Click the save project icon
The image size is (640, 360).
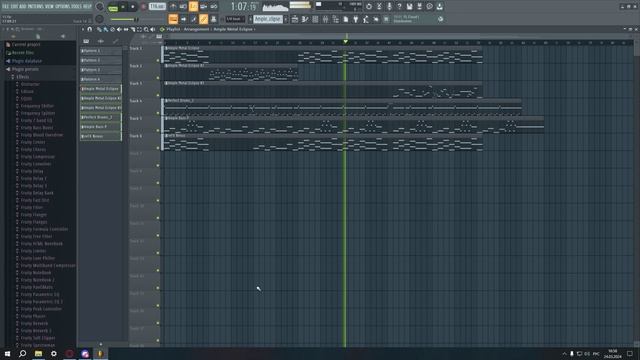(409, 7)
